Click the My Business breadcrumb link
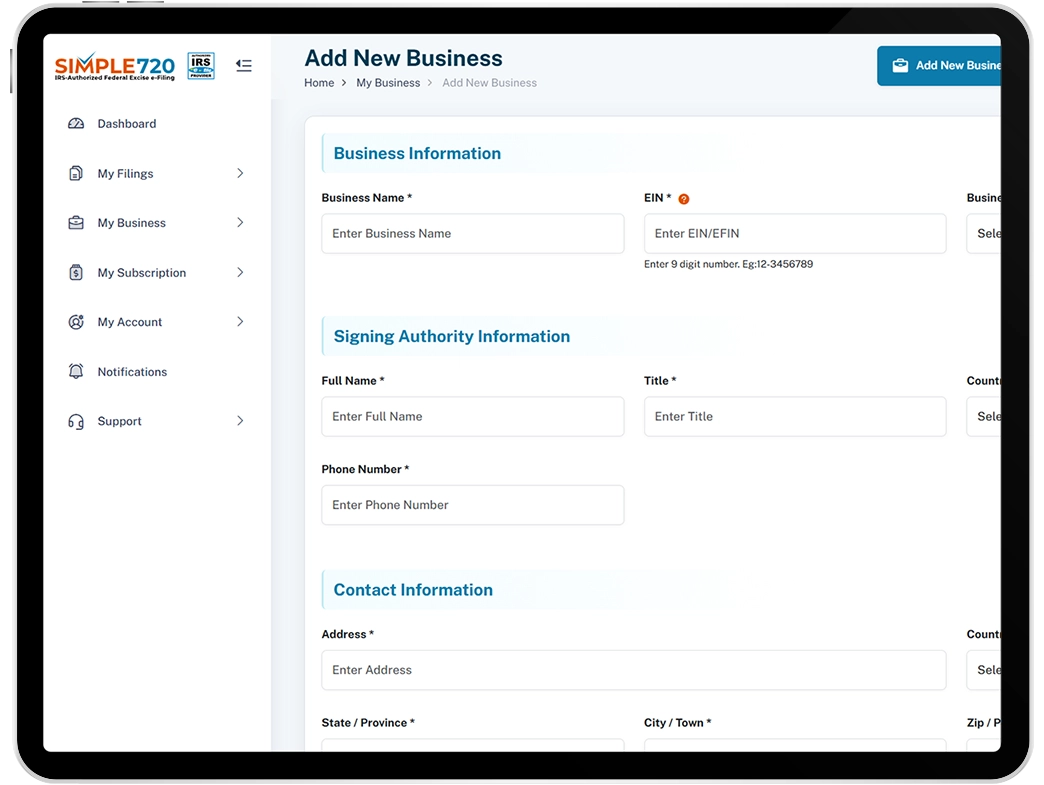This screenshot has width=1044, height=785. pyautogui.click(x=388, y=83)
